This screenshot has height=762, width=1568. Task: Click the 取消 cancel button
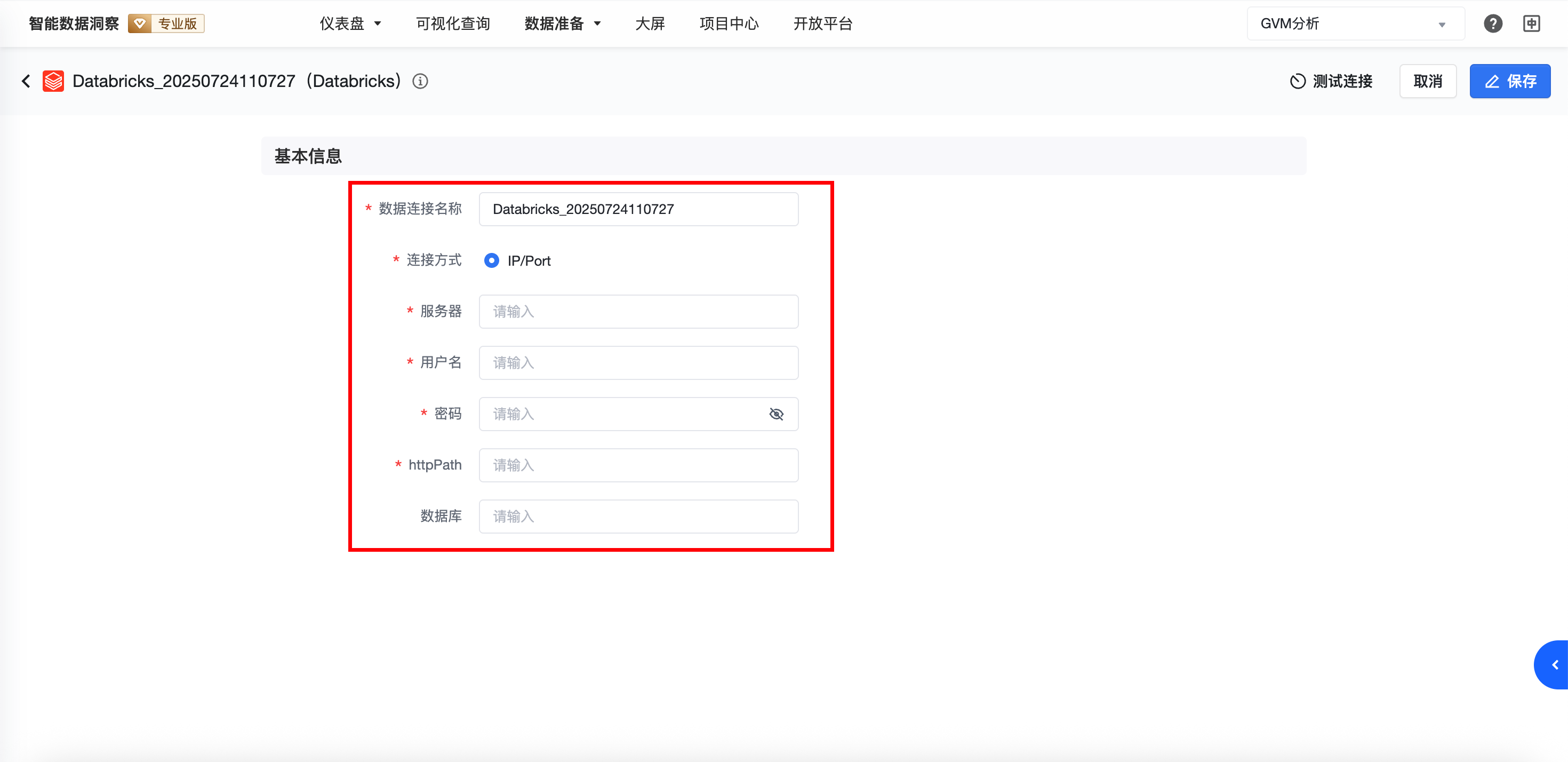click(1427, 81)
